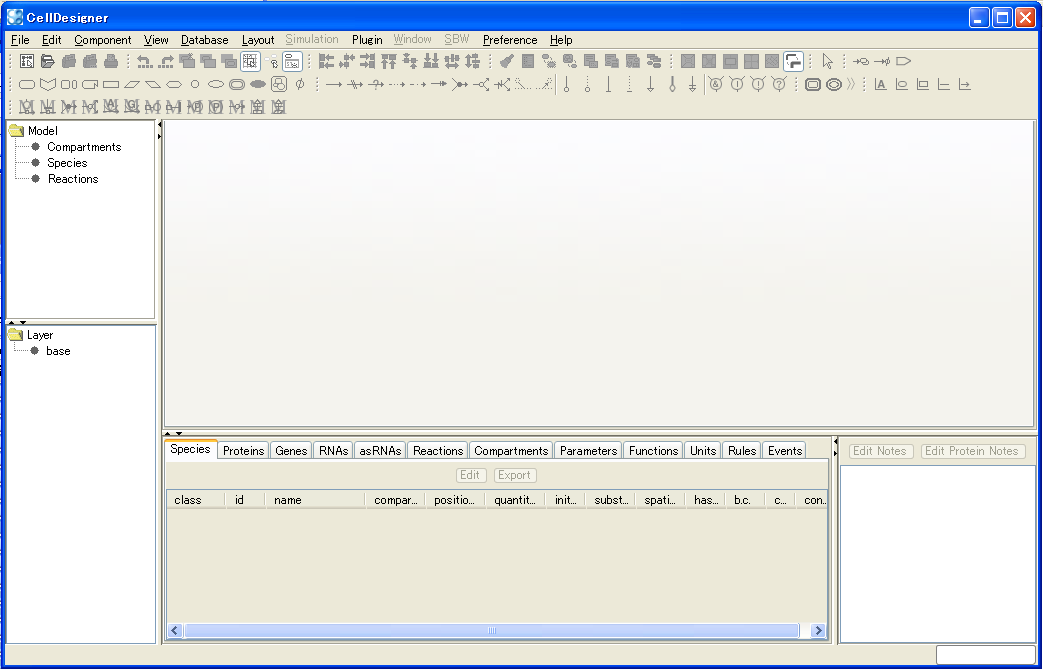Open the Preference menu

pos(510,40)
